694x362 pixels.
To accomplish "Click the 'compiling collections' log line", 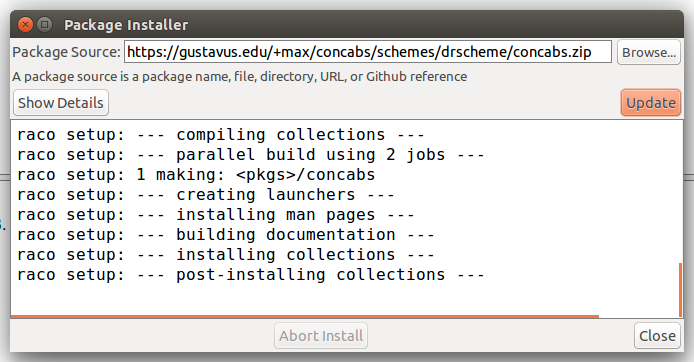I will tap(220, 135).
